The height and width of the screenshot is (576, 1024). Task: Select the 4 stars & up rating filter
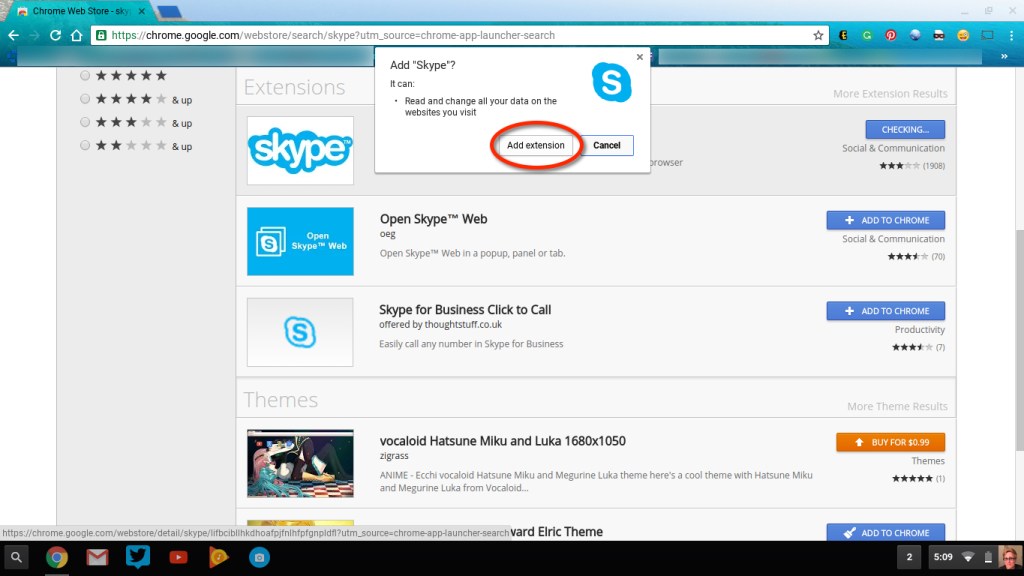pyautogui.click(x=85, y=99)
